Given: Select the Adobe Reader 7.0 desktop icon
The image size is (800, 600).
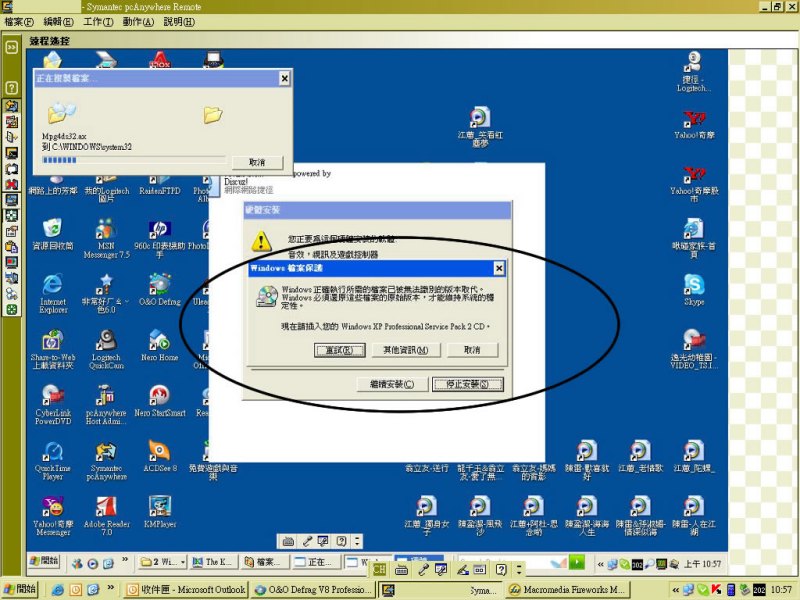Looking at the screenshot, I should 106,516.
